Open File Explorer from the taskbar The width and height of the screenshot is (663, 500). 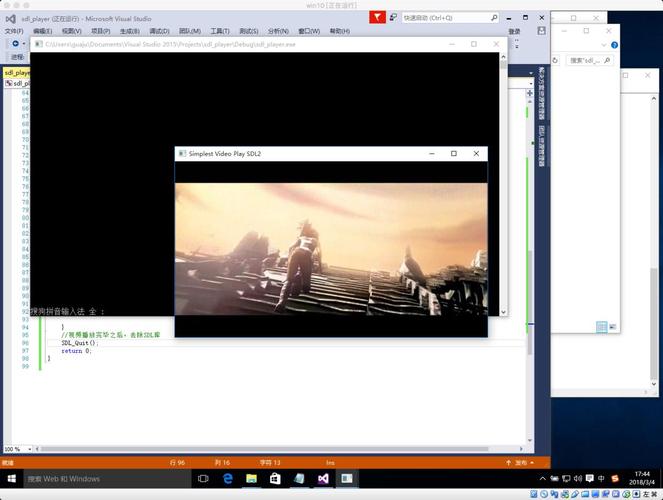252,478
